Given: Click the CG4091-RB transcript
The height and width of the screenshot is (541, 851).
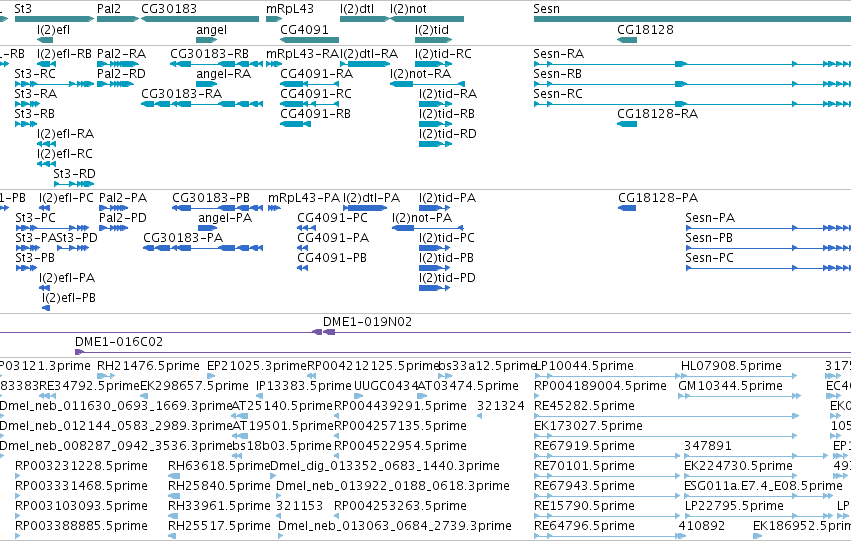Looking at the screenshot, I should [295, 124].
